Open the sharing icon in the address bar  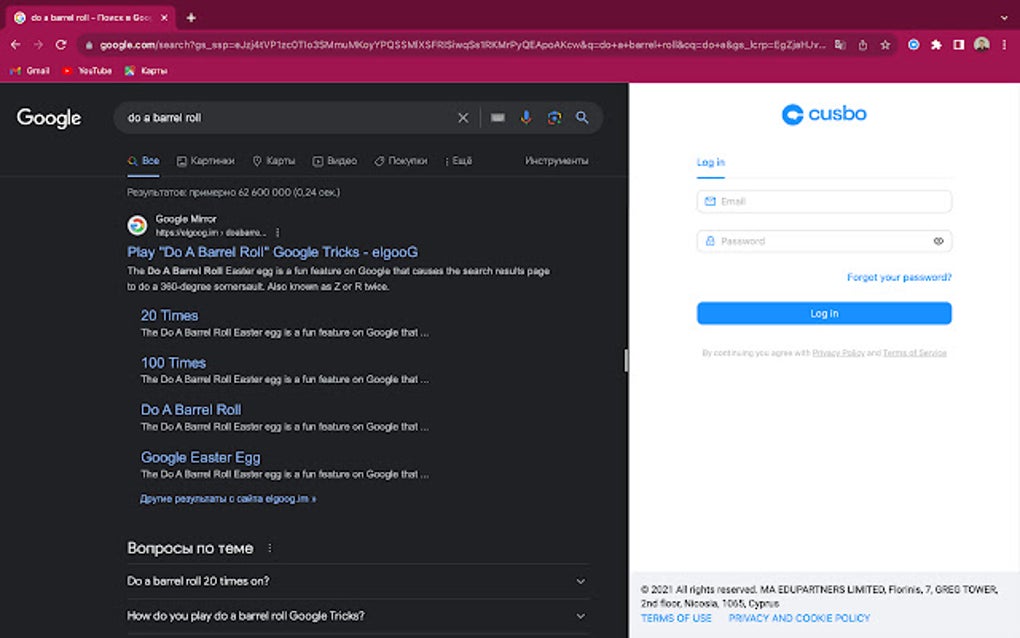coord(864,45)
